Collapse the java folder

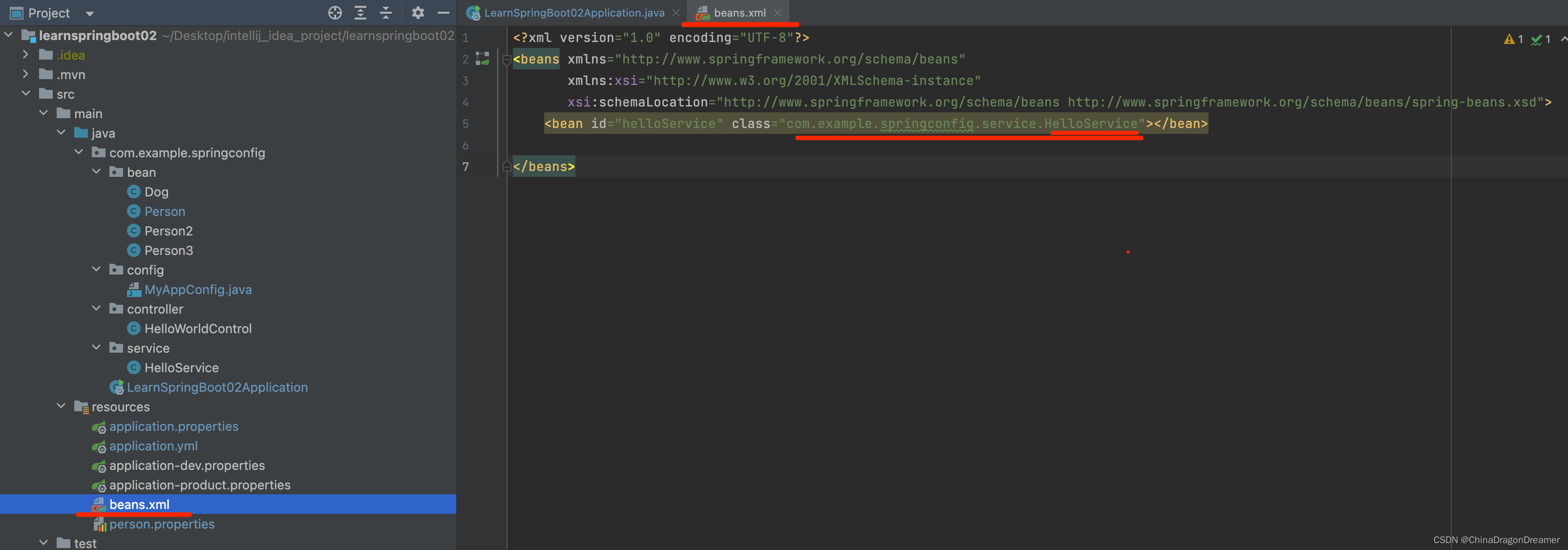tap(61, 132)
